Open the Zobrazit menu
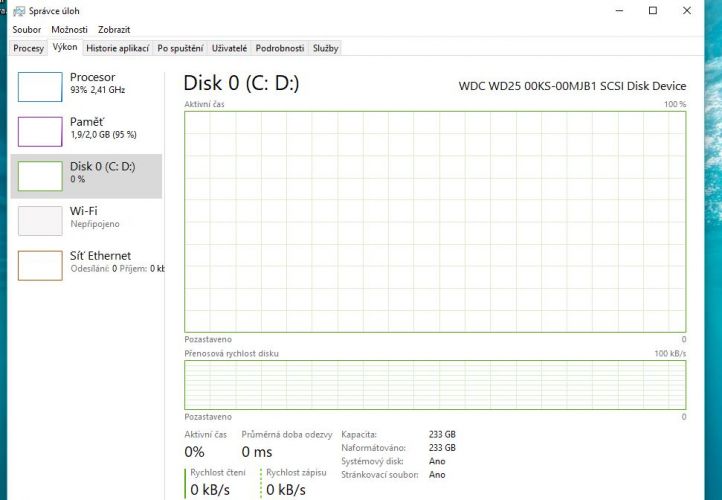This screenshot has width=722, height=500. [x=114, y=29]
